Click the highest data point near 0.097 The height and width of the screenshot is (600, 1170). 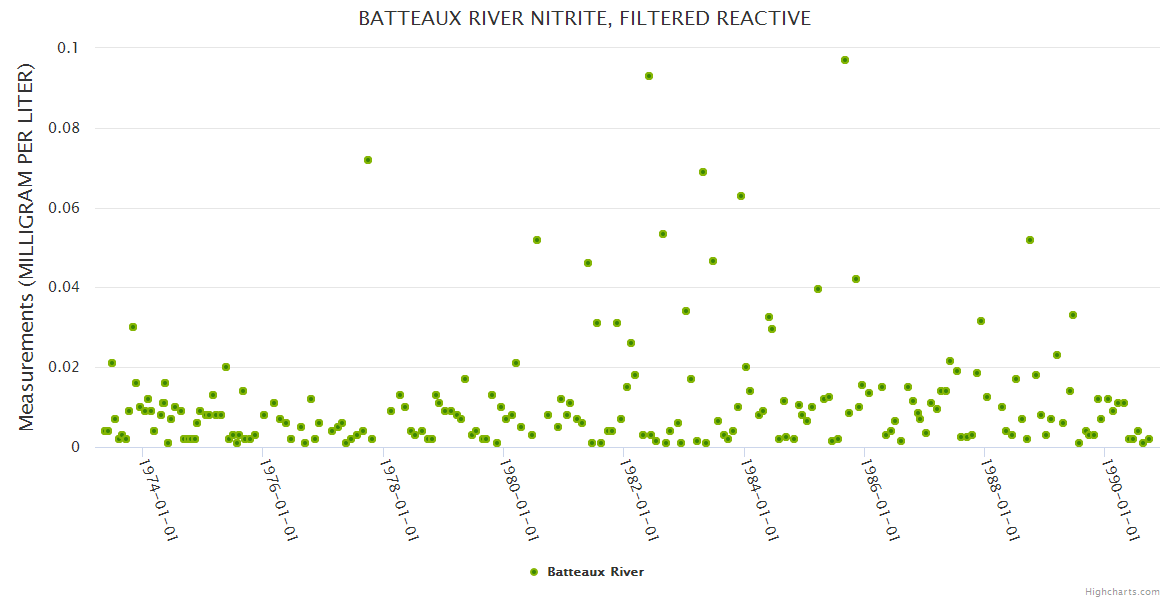tap(845, 60)
